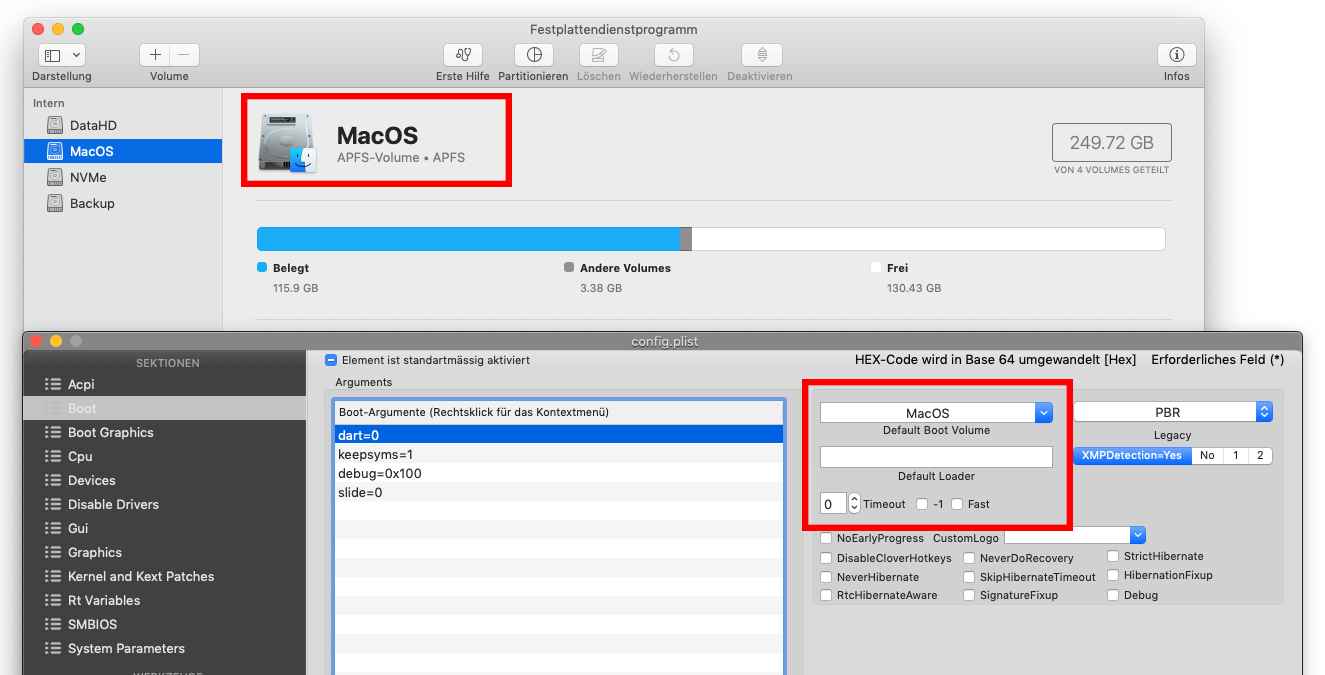Click the 249.72 GB capacity box

pyautogui.click(x=1111, y=143)
